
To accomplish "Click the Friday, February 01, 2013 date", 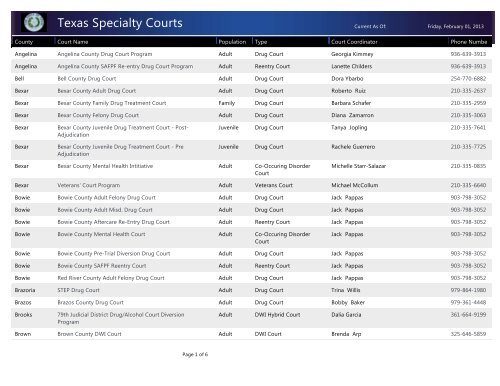I will click(456, 26).
